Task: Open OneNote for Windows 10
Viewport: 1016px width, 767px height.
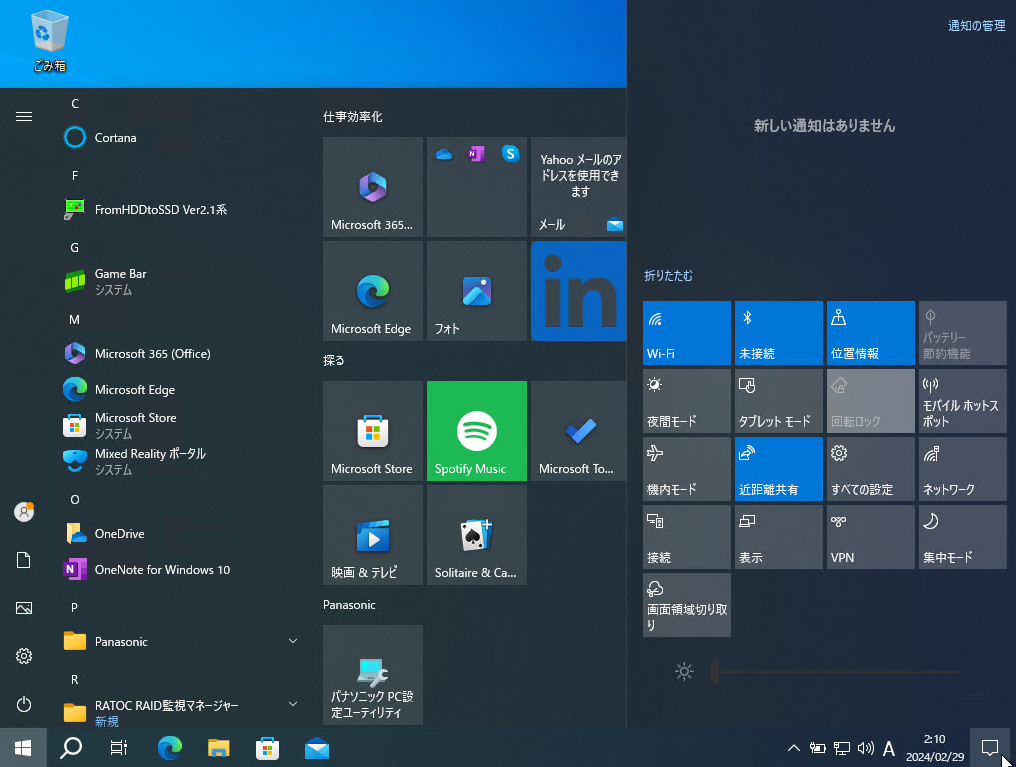Action: [180, 569]
